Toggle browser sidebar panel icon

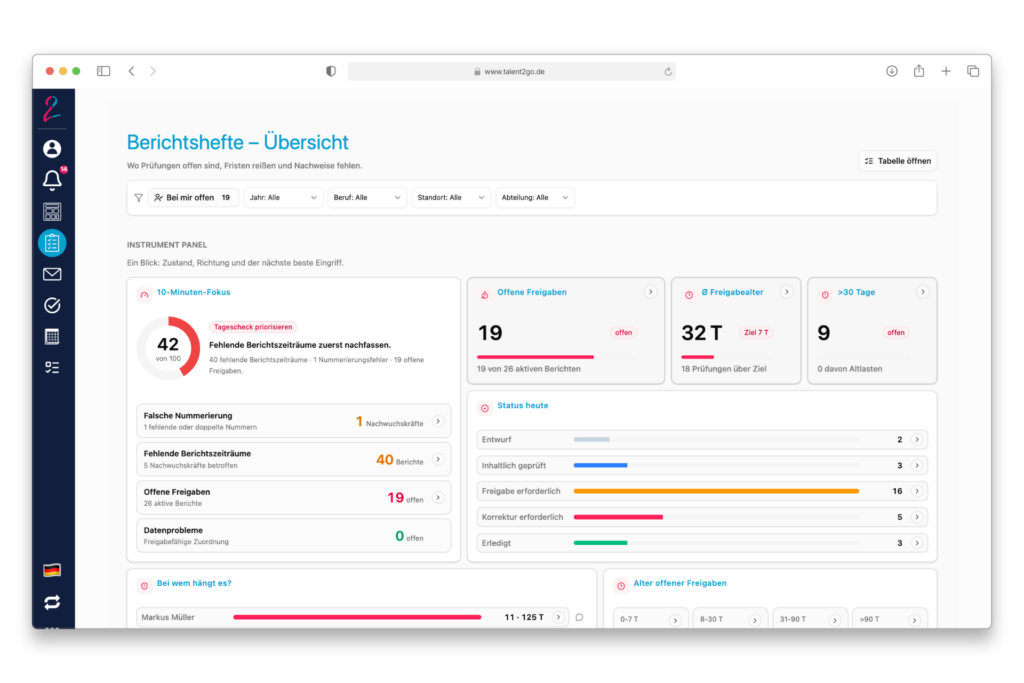pos(103,71)
